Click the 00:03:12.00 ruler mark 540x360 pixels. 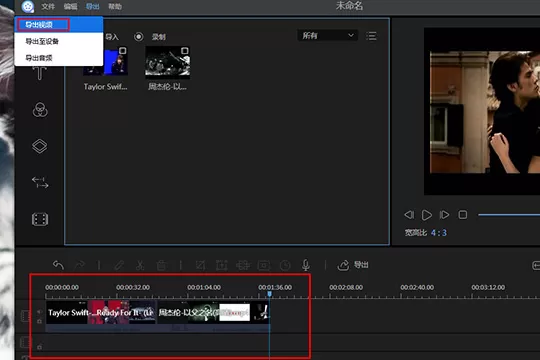point(488,287)
